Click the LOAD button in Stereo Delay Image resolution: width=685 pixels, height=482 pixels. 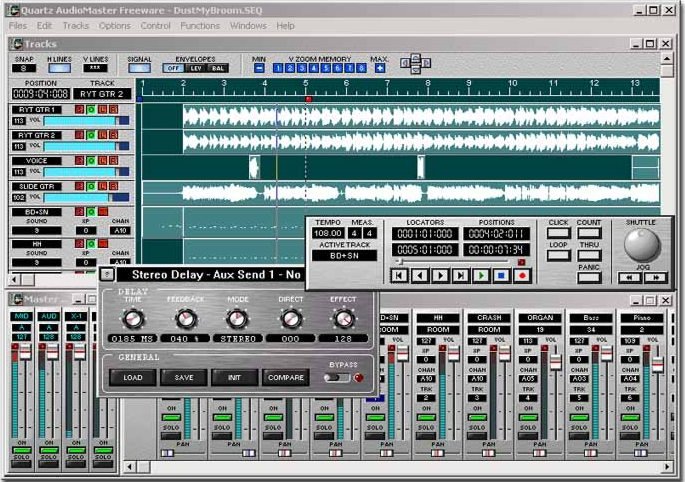(132, 378)
